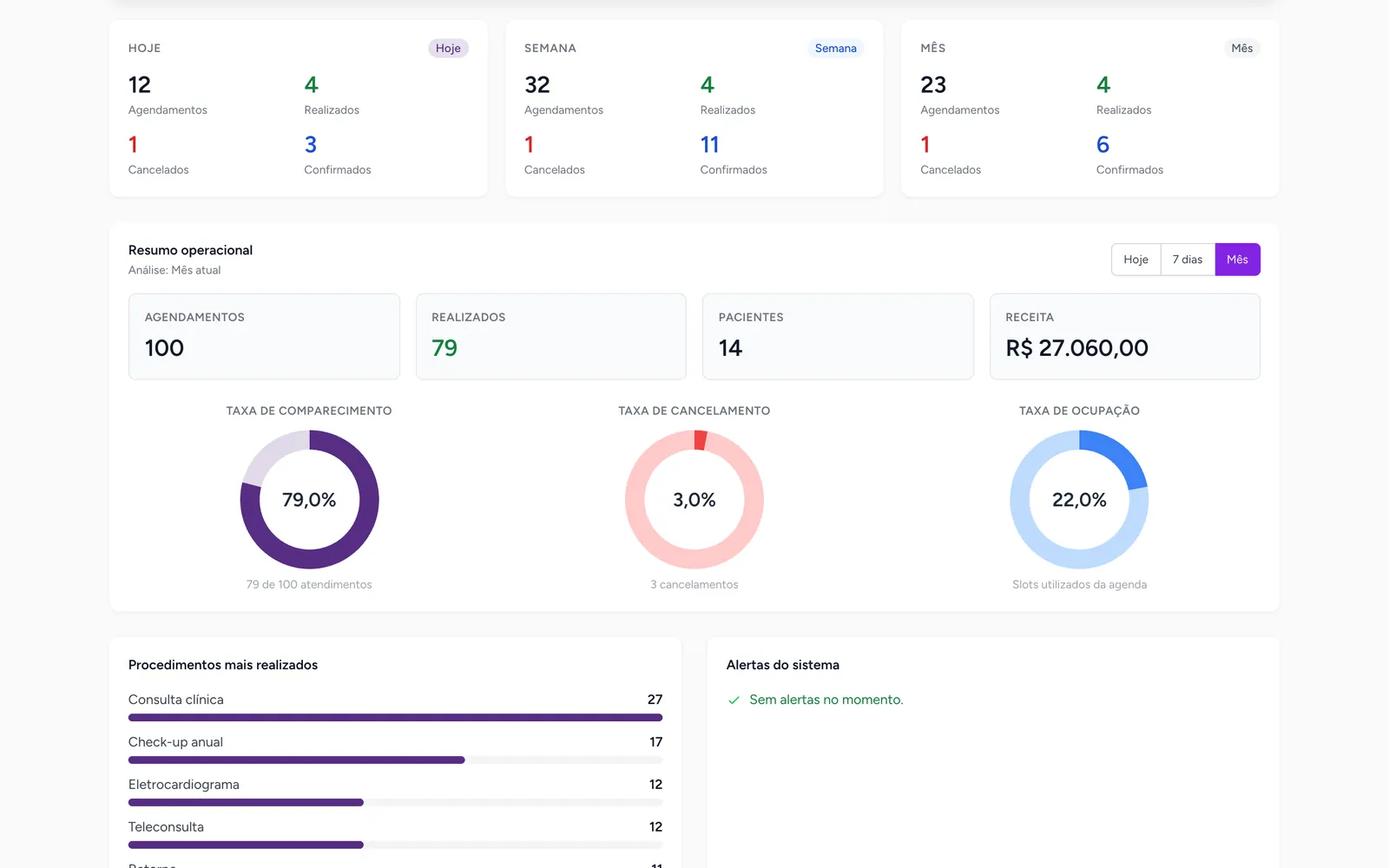Click the 23 Agendamentos value in the MÊS card
The width and height of the screenshot is (1389, 868).
[933, 85]
